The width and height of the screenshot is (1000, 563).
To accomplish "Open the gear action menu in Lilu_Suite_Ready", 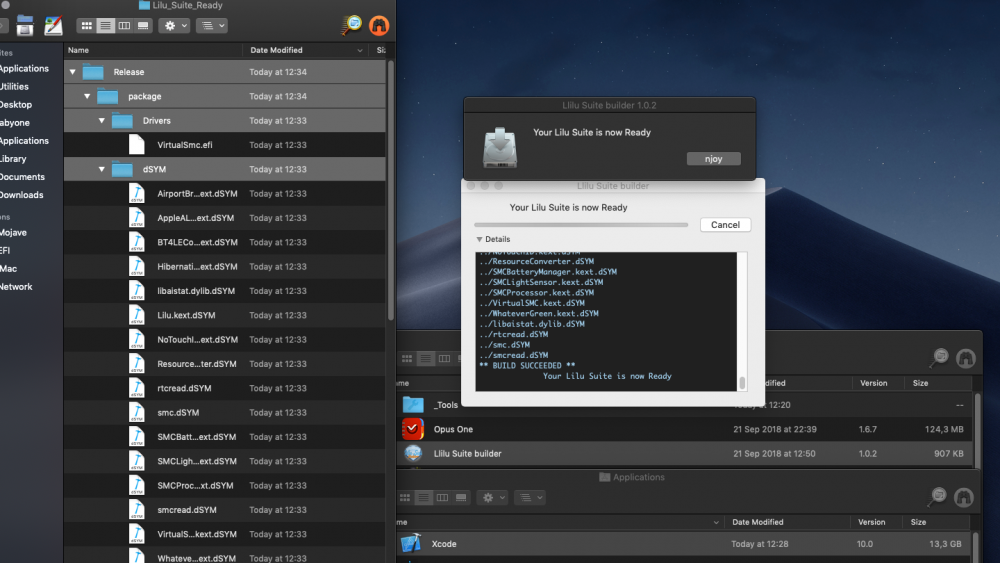I will [174, 26].
